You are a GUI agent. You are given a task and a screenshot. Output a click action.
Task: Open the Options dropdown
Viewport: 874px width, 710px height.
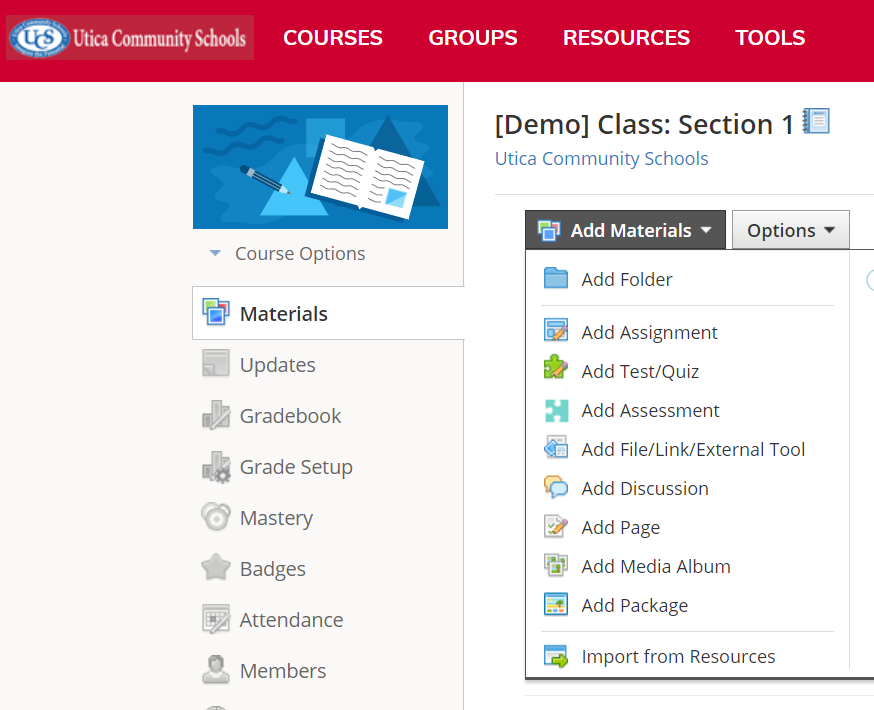click(x=790, y=230)
